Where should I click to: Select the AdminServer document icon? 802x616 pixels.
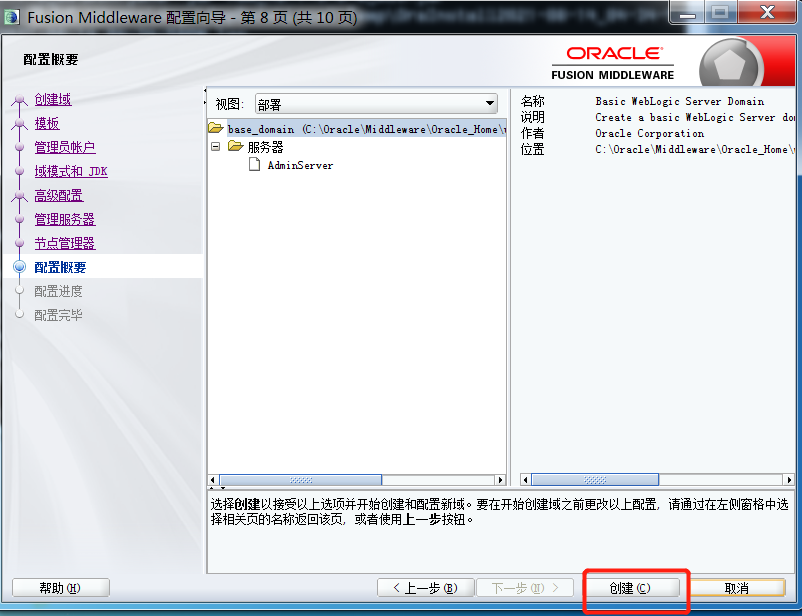click(x=254, y=164)
